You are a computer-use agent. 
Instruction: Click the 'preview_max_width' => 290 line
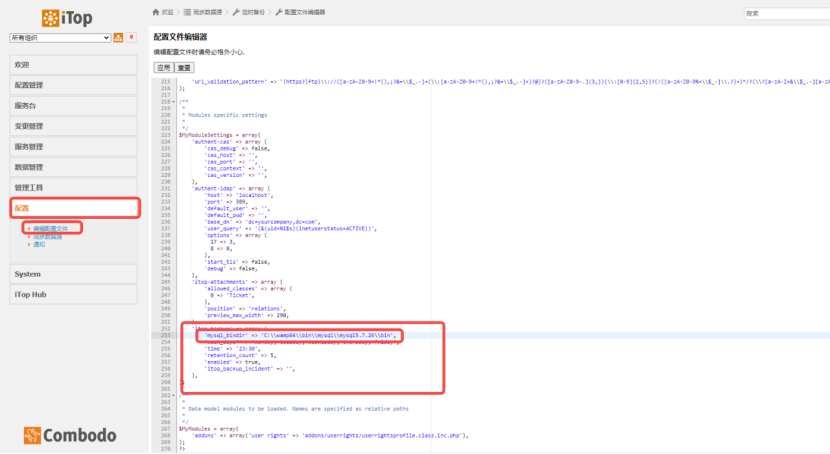[247, 315]
